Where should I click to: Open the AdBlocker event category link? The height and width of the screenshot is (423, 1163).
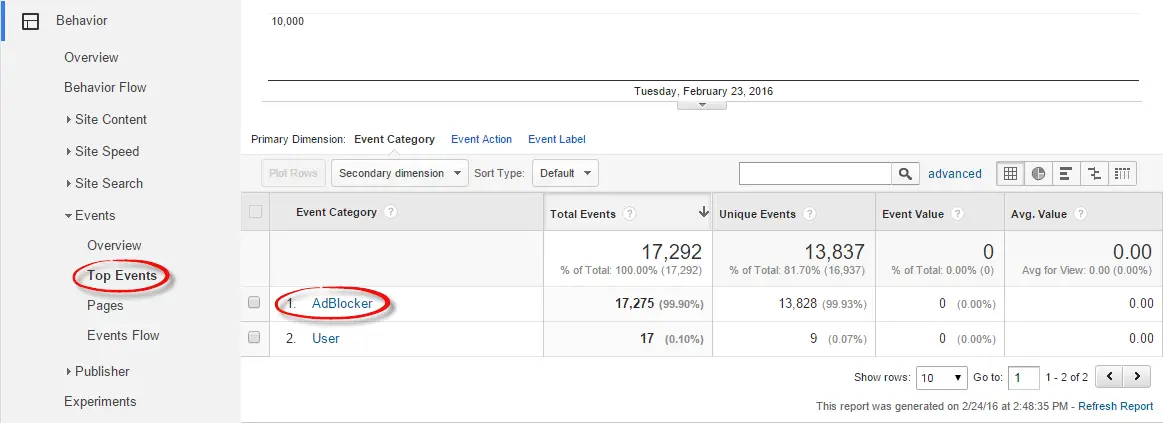pos(342,303)
